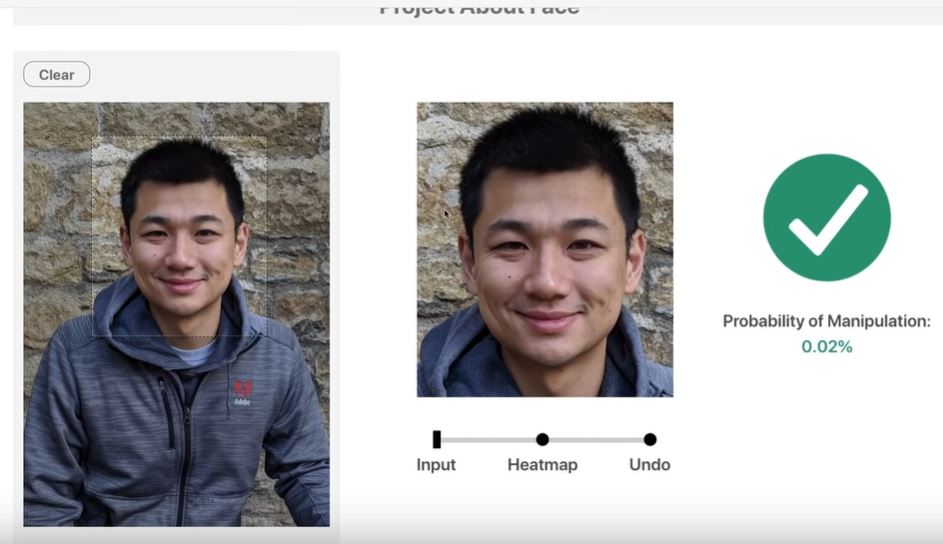Click the mouse pointer mark on cropped image
Viewport: 943px width, 544px height.
446,213
